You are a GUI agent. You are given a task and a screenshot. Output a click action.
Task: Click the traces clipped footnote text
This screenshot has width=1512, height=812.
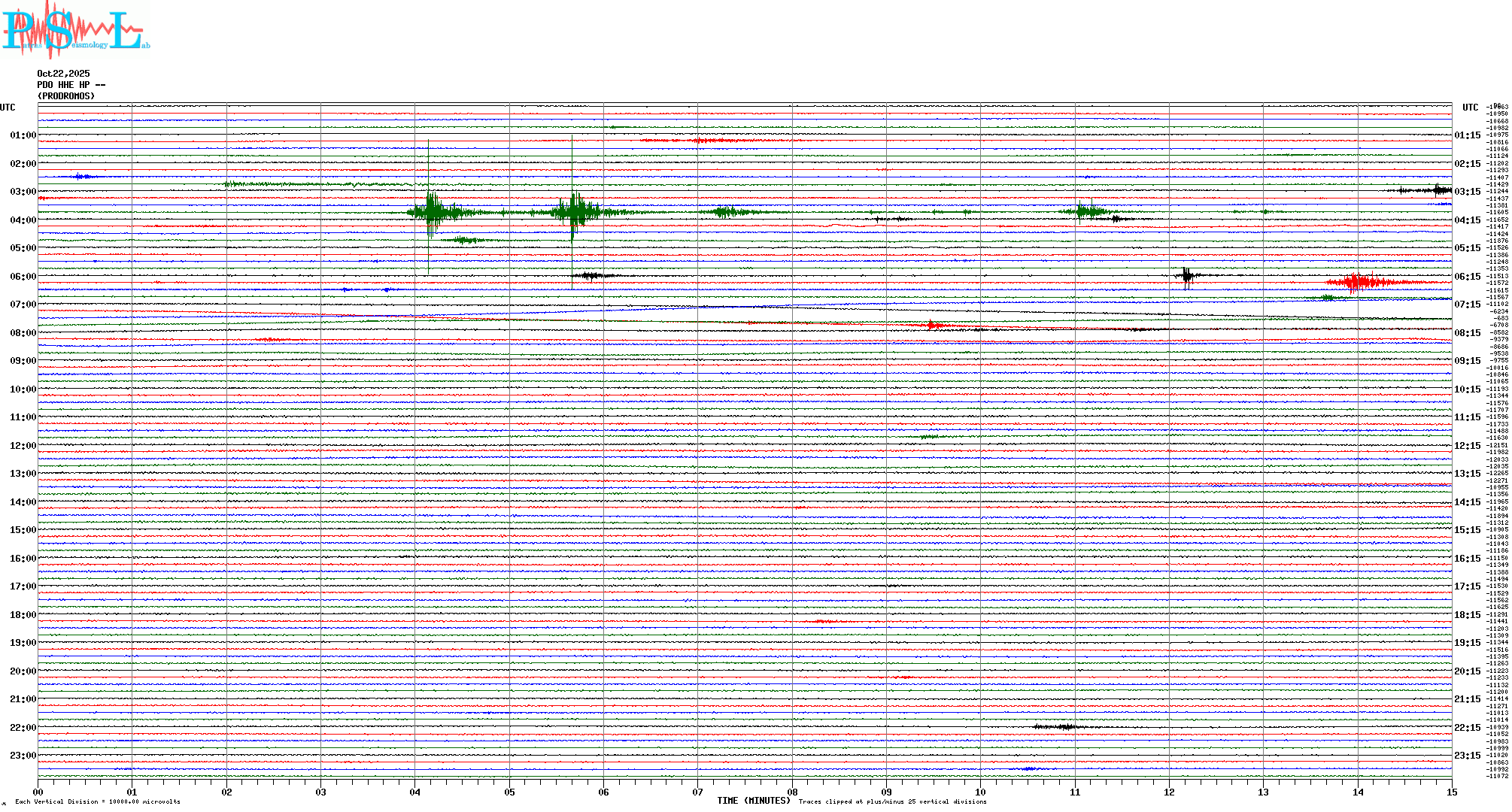[892, 801]
